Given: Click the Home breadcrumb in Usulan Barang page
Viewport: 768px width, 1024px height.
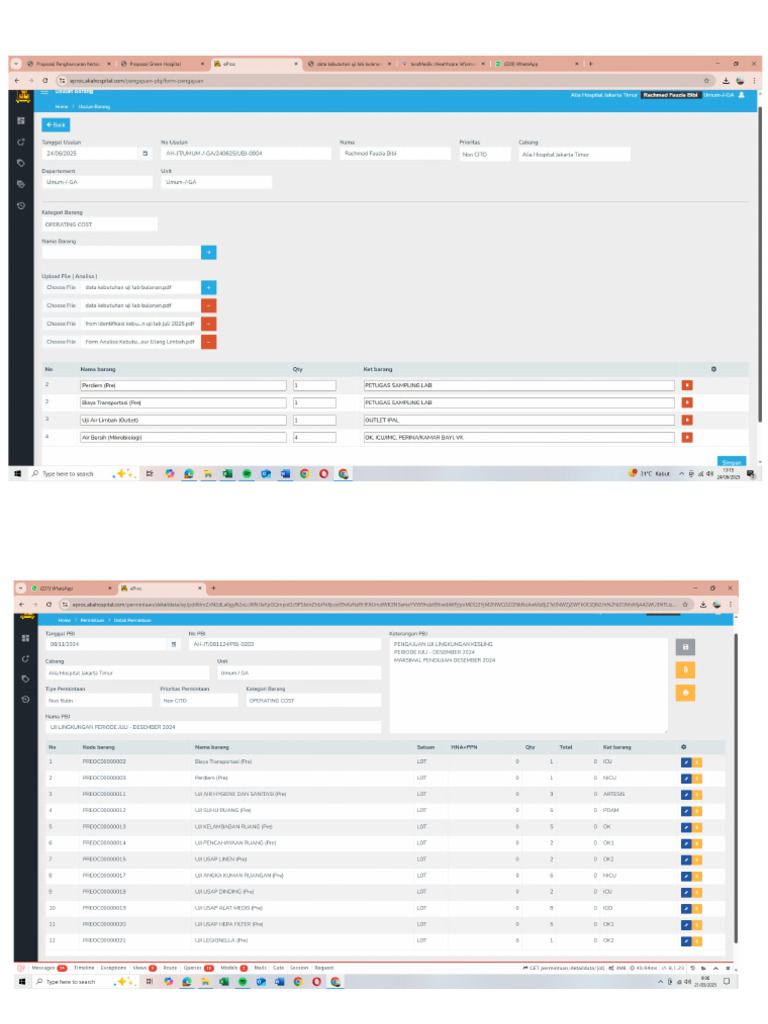Looking at the screenshot, I should (61, 106).
